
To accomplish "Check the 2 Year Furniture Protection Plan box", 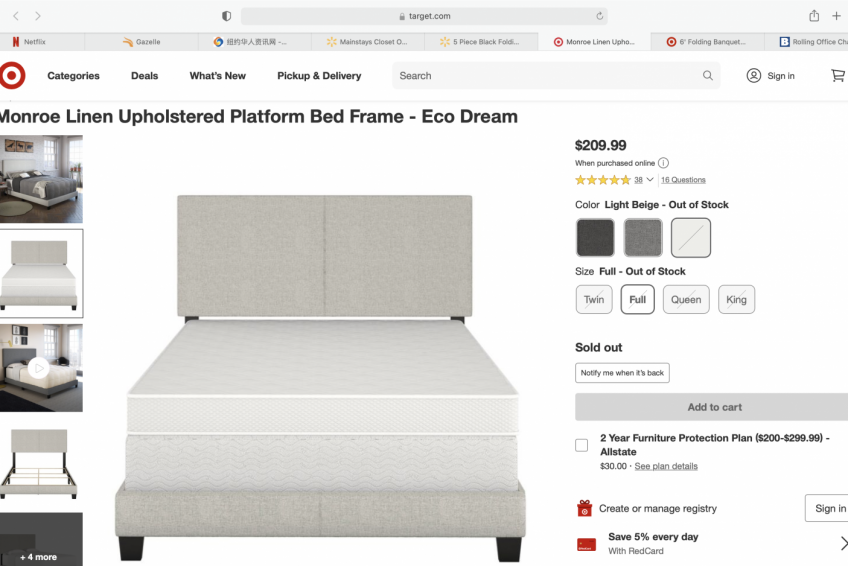I will point(581,445).
